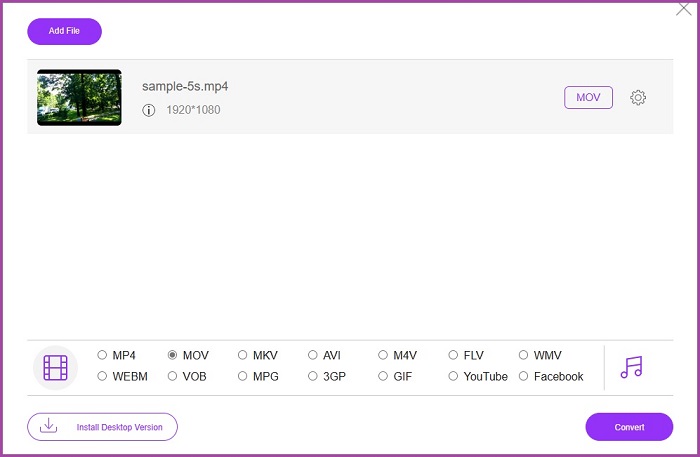700x457 pixels.
Task: Open settings gear for sample-5s.mp4
Action: pos(638,97)
